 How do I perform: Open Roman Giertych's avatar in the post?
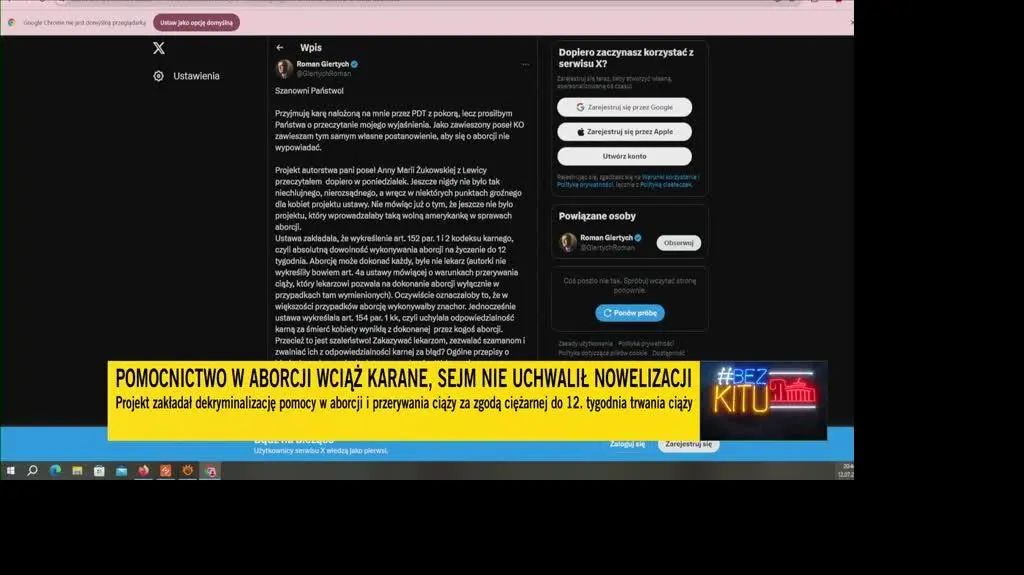pos(284,69)
